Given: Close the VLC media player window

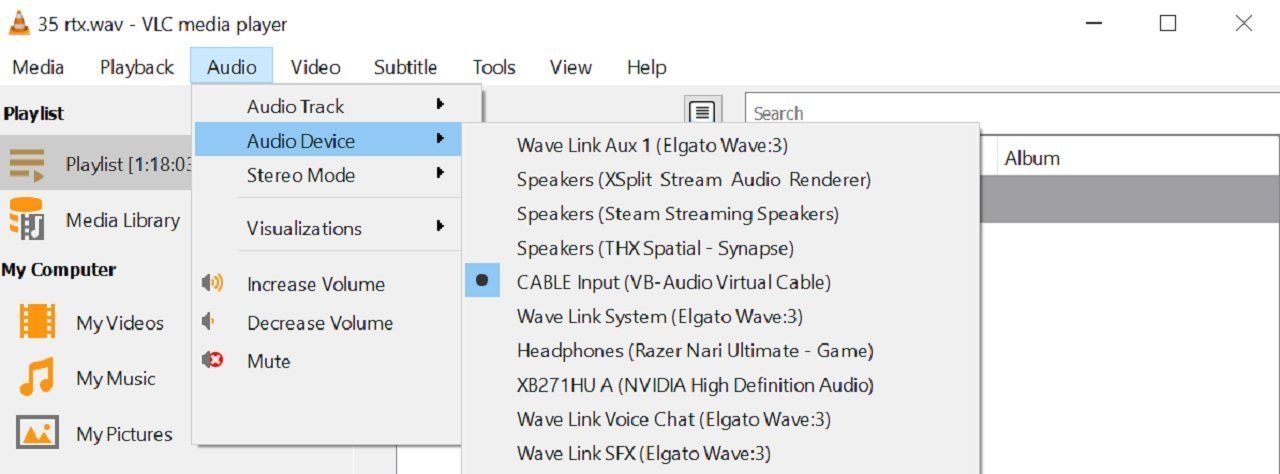Looking at the screenshot, I should 1243,23.
